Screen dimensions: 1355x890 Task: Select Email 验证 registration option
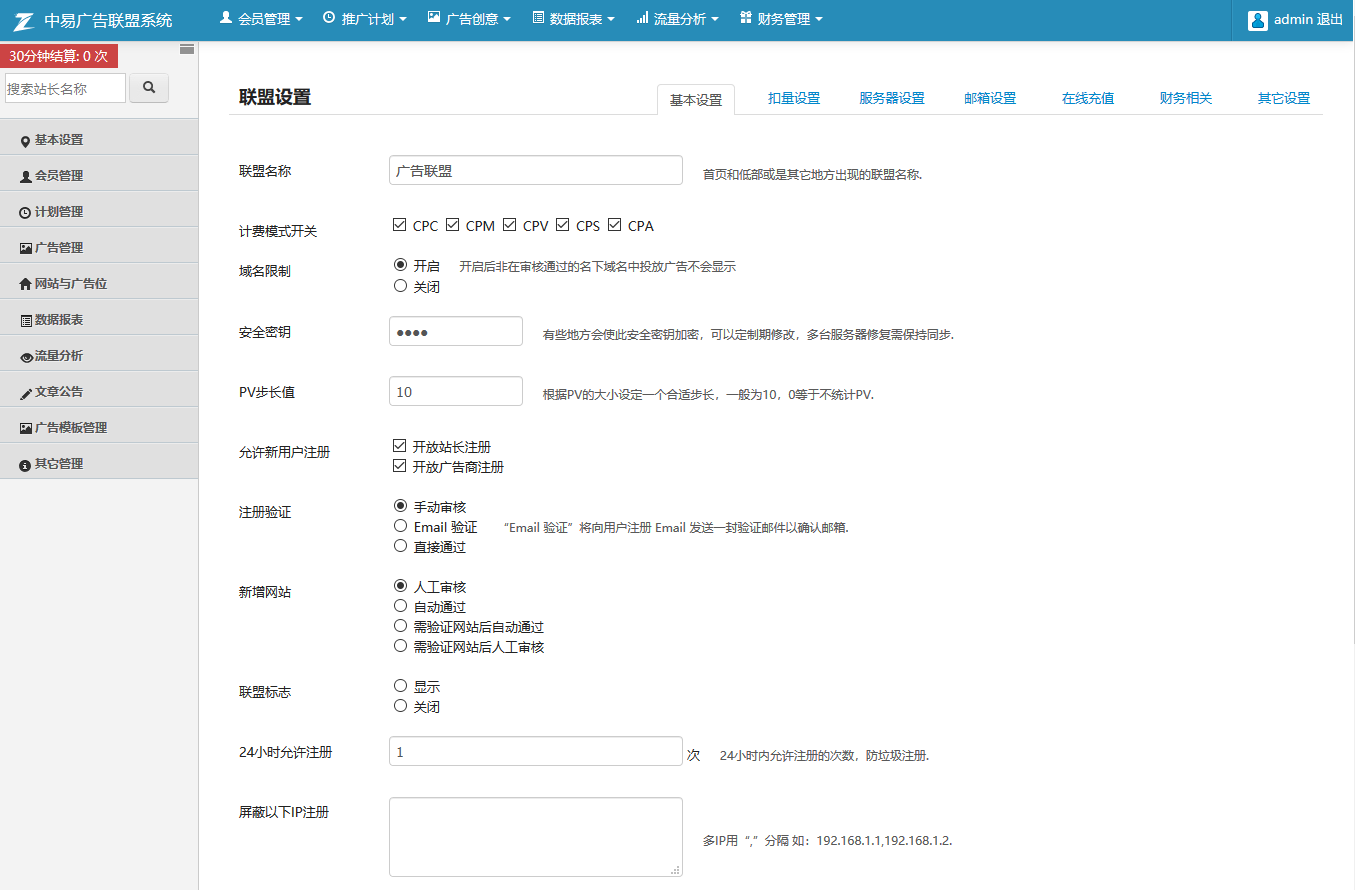point(400,526)
